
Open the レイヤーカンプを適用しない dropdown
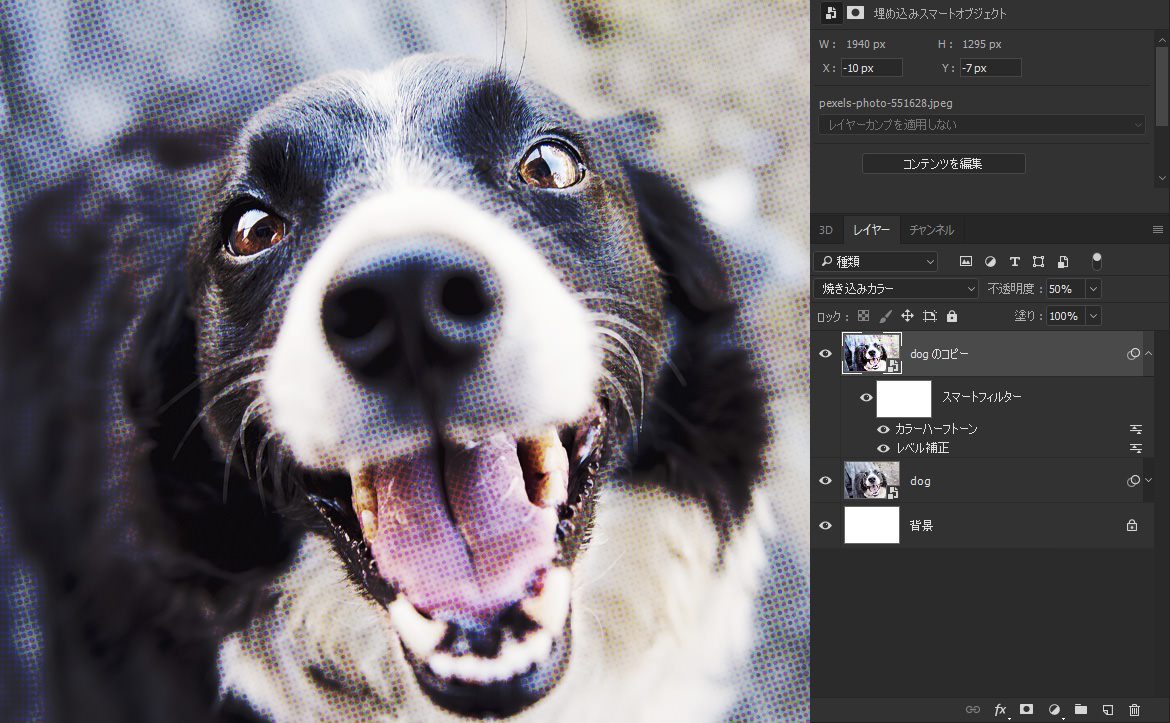coord(981,125)
